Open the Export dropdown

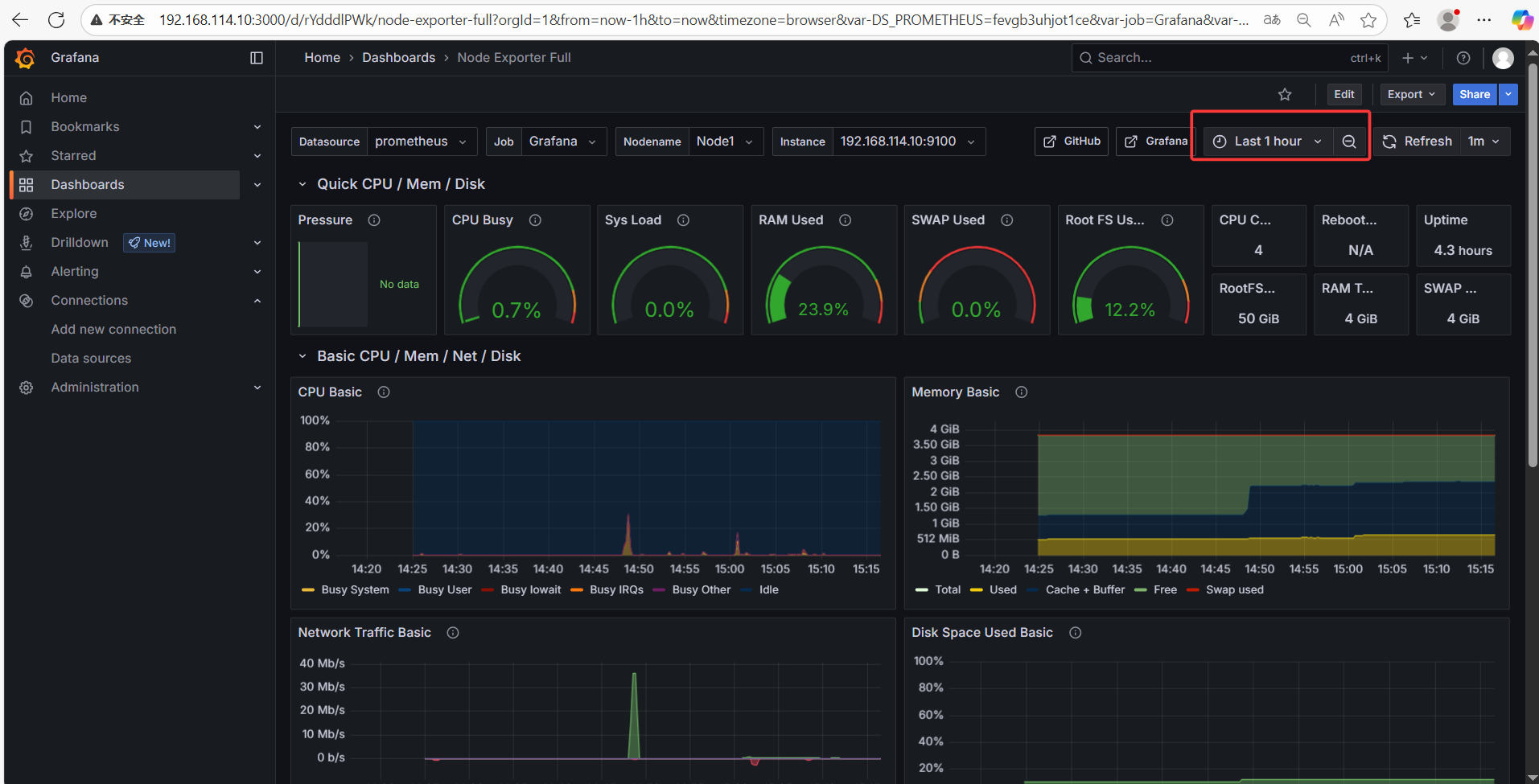click(1412, 94)
